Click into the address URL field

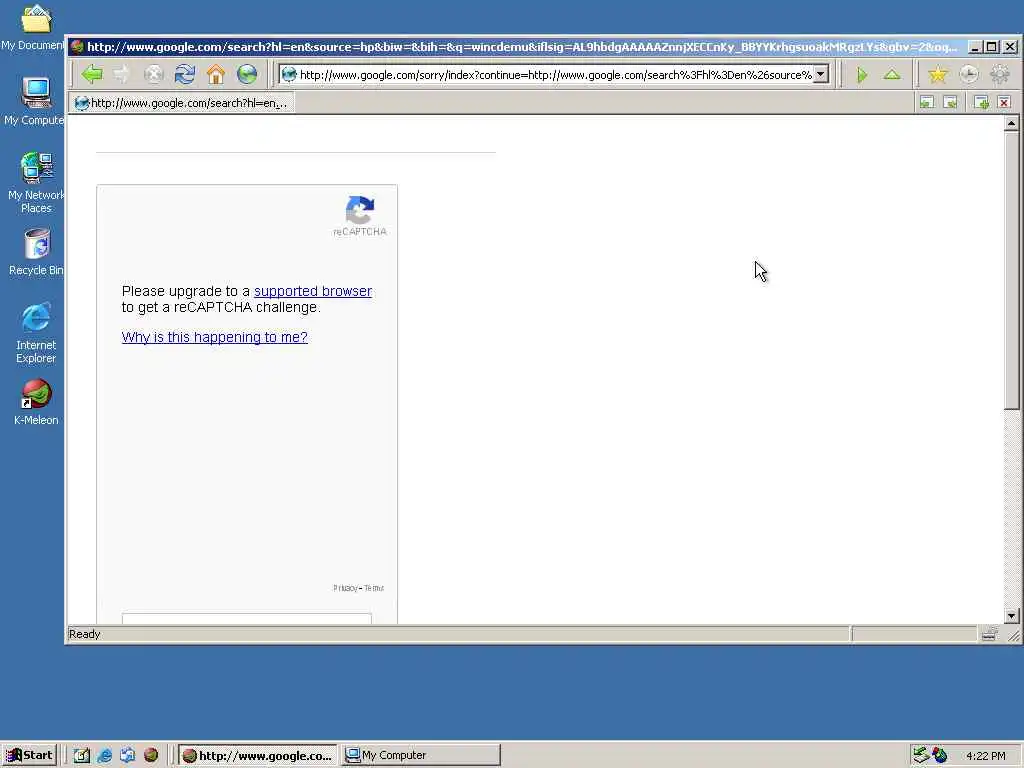click(x=554, y=74)
